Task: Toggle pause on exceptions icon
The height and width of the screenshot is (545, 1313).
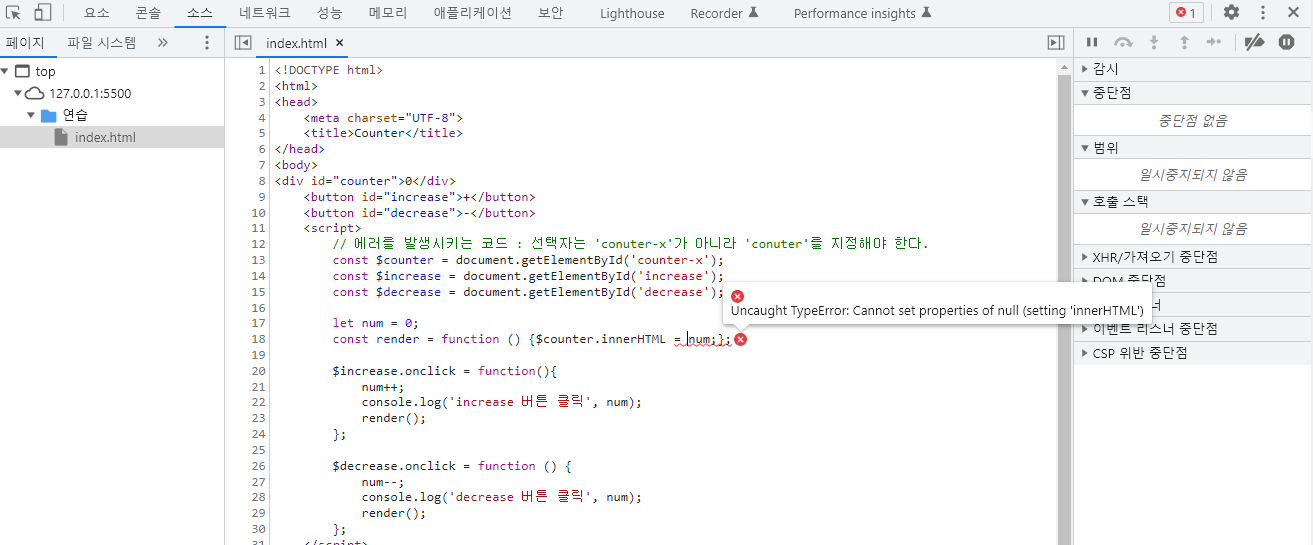Action: [x=1287, y=42]
